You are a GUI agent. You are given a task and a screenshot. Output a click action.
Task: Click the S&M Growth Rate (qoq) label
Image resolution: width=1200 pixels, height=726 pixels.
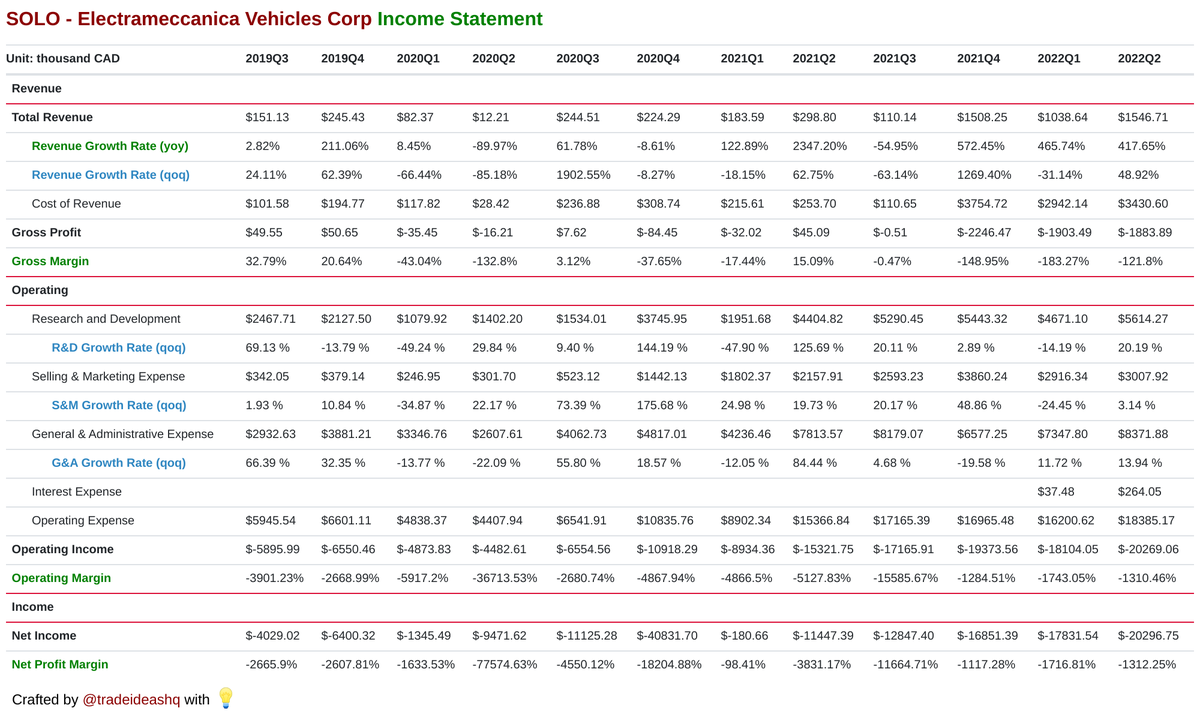click(x=119, y=406)
